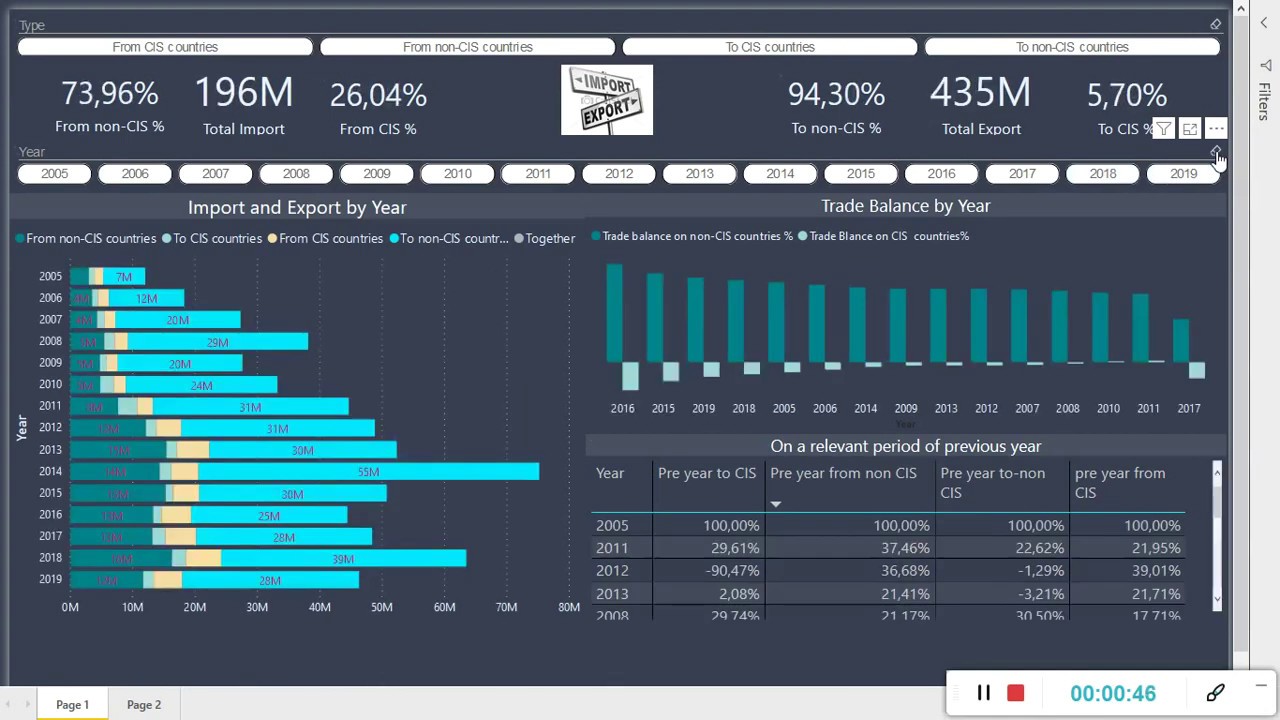This screenshot has height=720, width=1280.
Task: Open the visual in focus mode
Action: 1190,129
